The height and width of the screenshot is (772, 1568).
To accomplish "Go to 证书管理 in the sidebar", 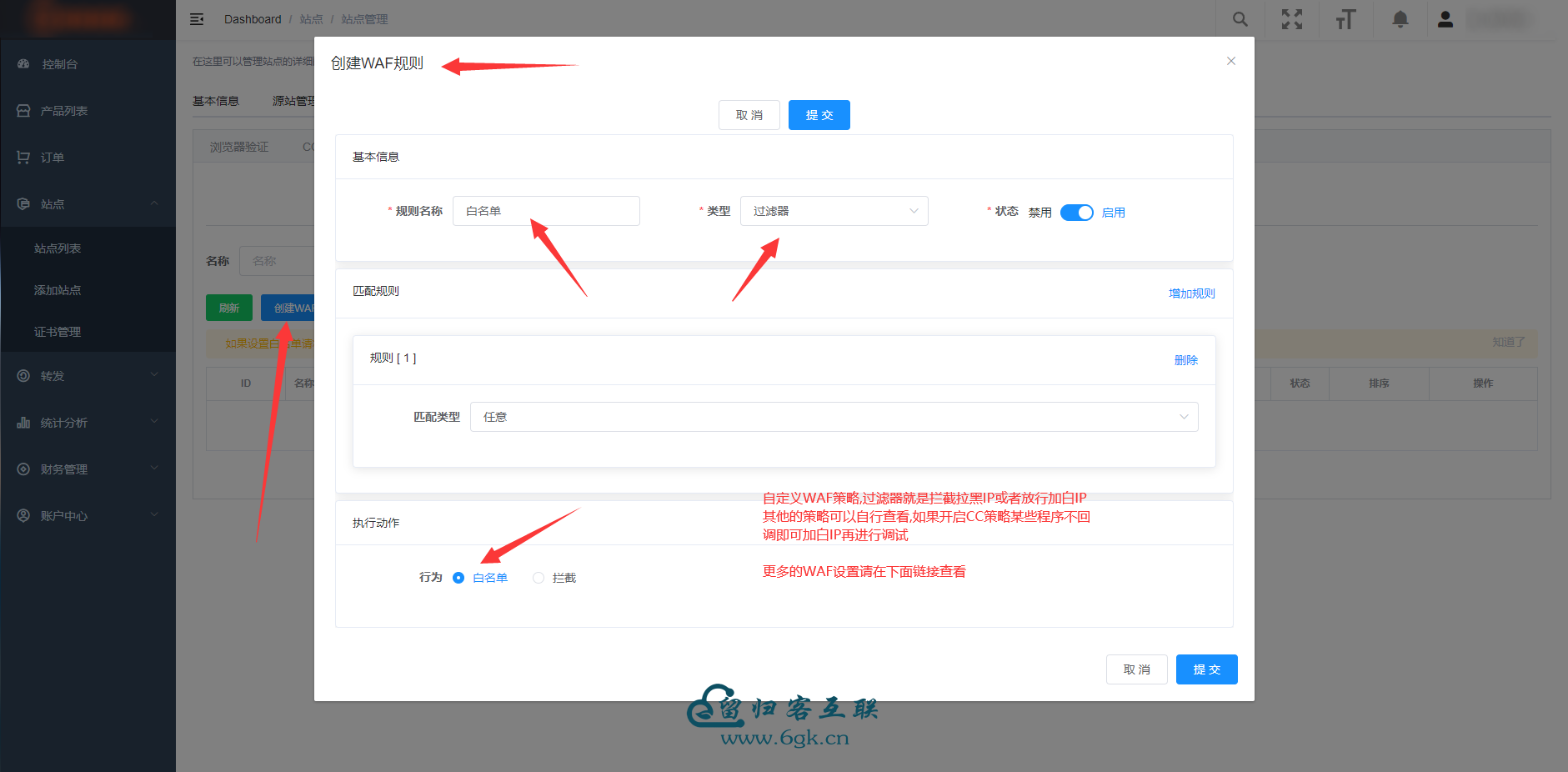I will point(58,332).
